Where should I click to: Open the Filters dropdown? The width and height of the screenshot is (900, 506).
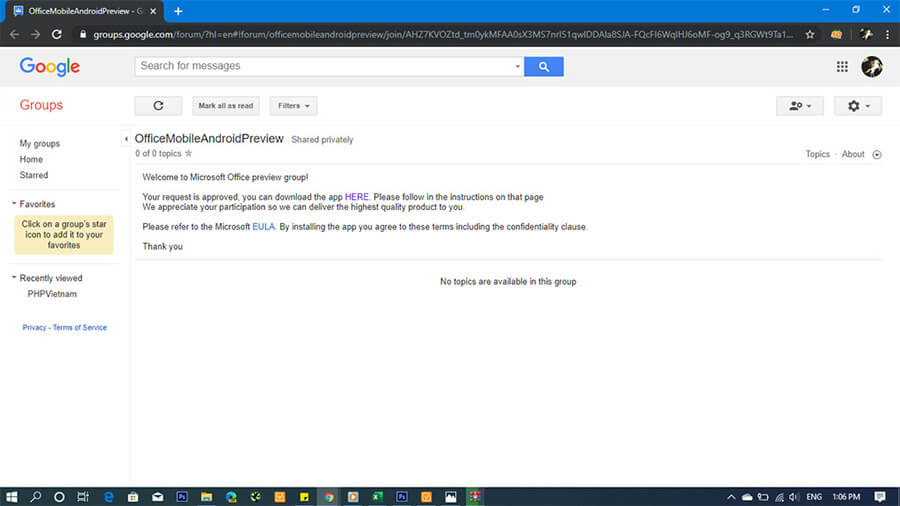293,105
